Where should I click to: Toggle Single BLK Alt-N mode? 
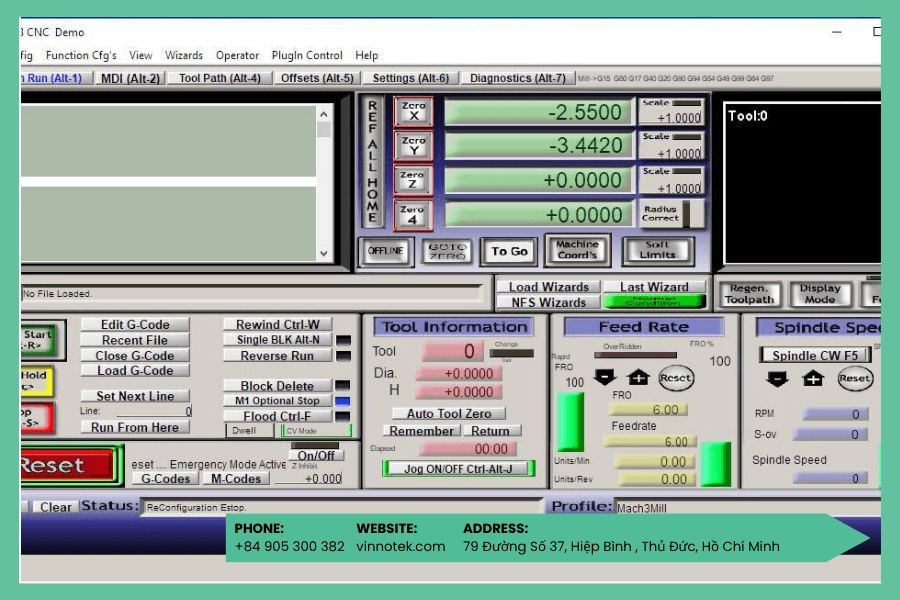pyautogui.click(x=278, y=340)
